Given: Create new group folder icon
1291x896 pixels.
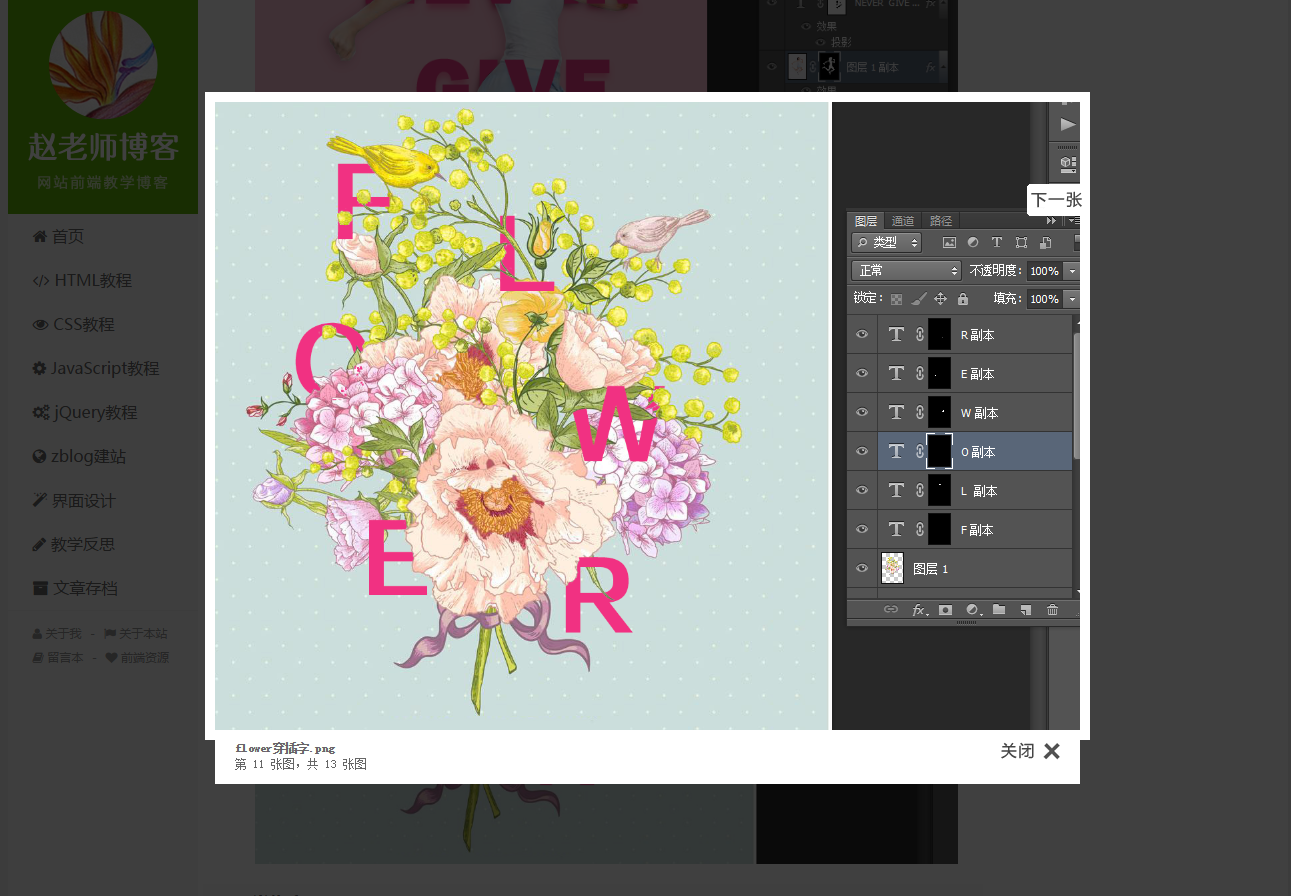Looking at the screenshot, I should (x=999, y=610).
